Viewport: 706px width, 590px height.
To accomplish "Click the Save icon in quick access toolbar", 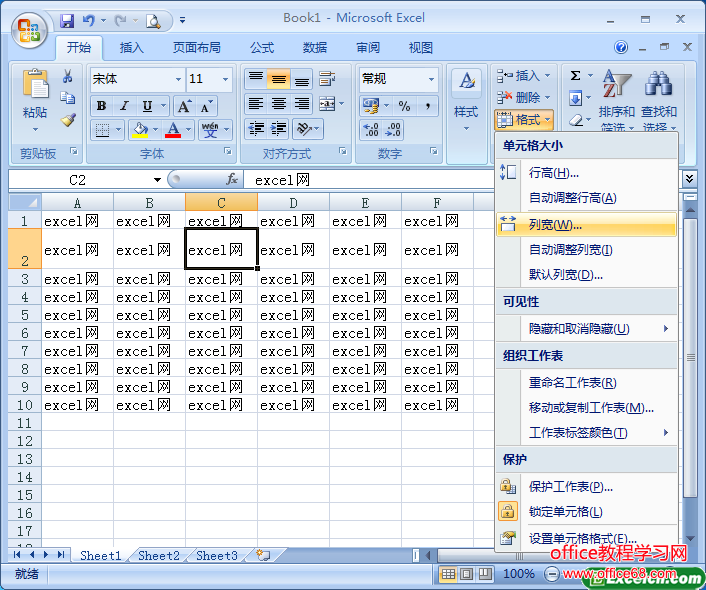I will (x=67, y=20).
